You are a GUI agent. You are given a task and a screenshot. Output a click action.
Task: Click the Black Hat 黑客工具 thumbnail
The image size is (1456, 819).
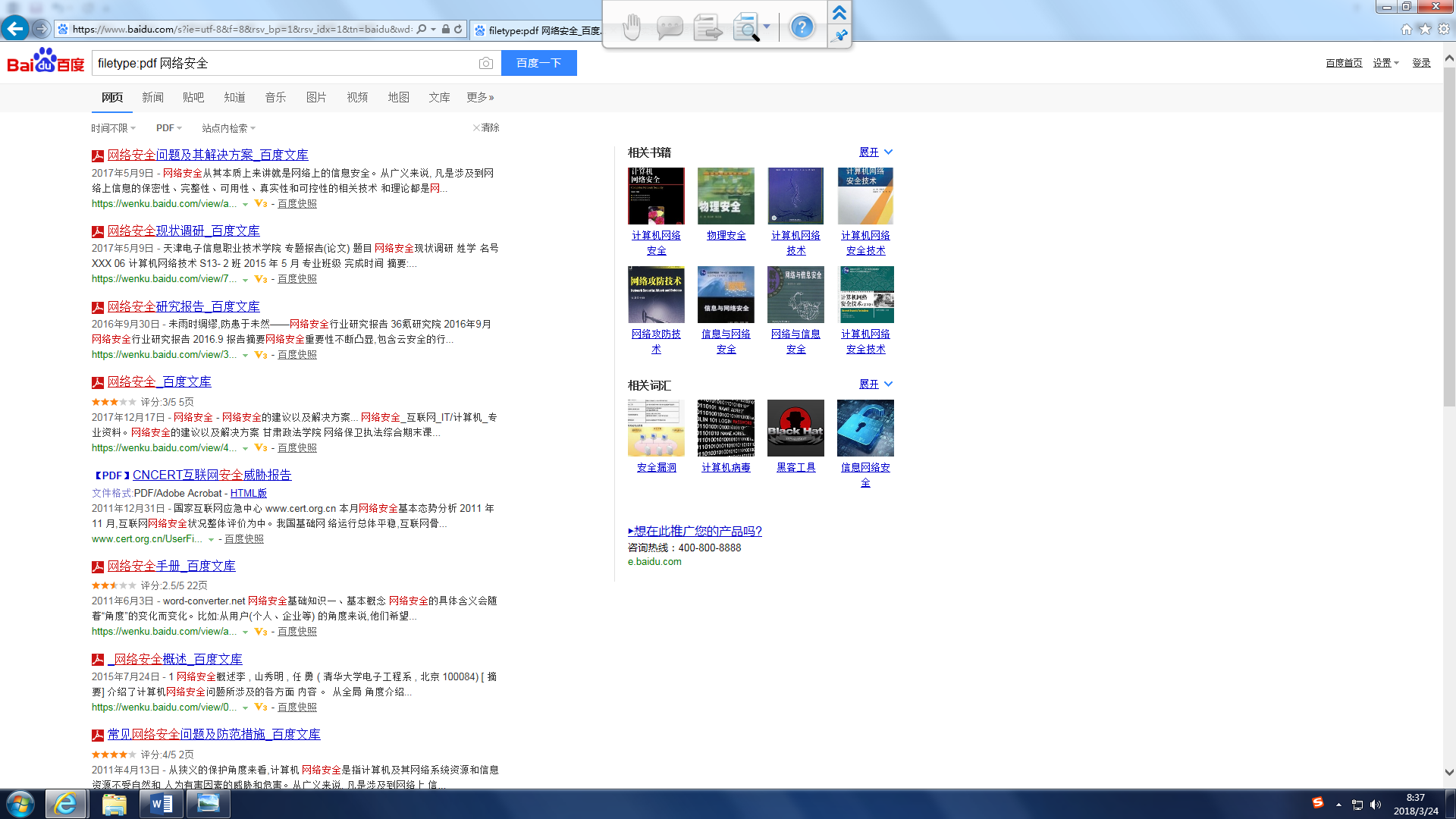795,428
